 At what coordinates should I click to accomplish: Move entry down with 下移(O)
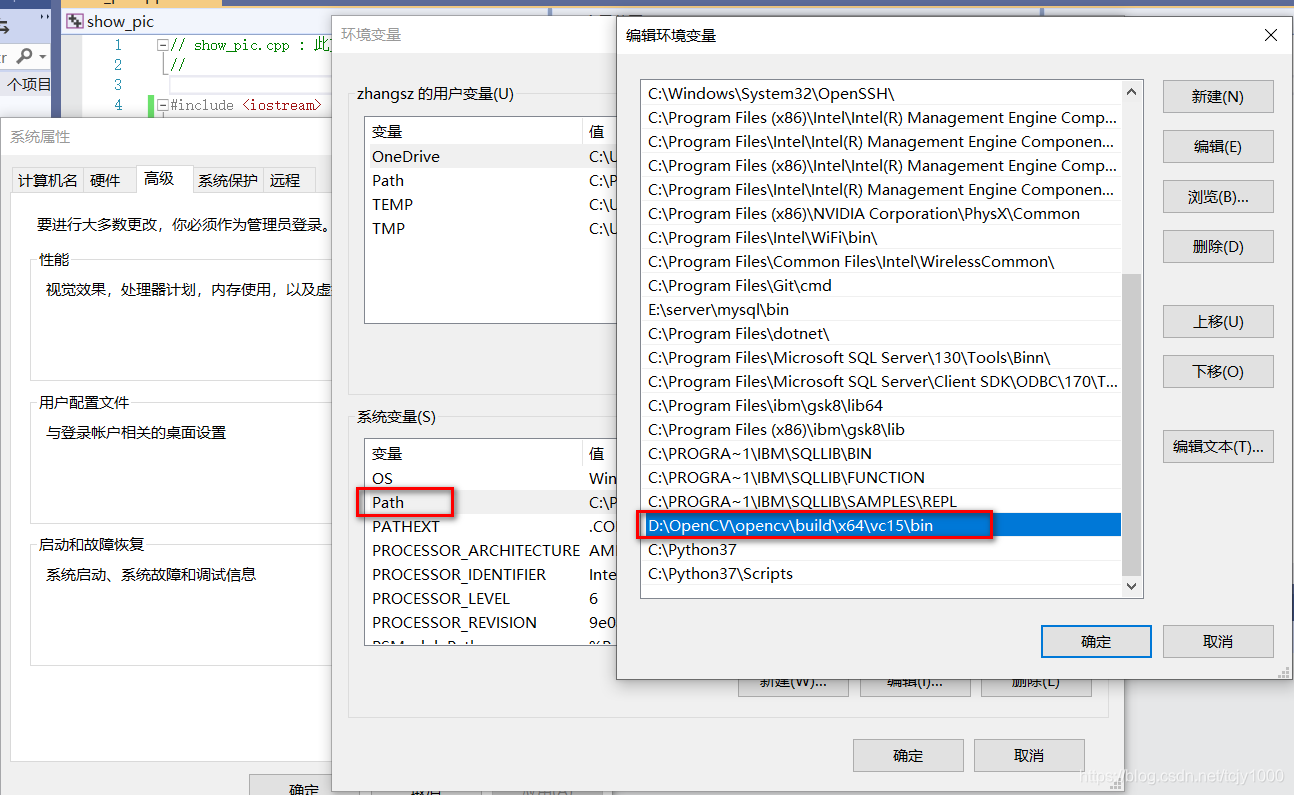pyautogui.click(x=1218, y=371)
